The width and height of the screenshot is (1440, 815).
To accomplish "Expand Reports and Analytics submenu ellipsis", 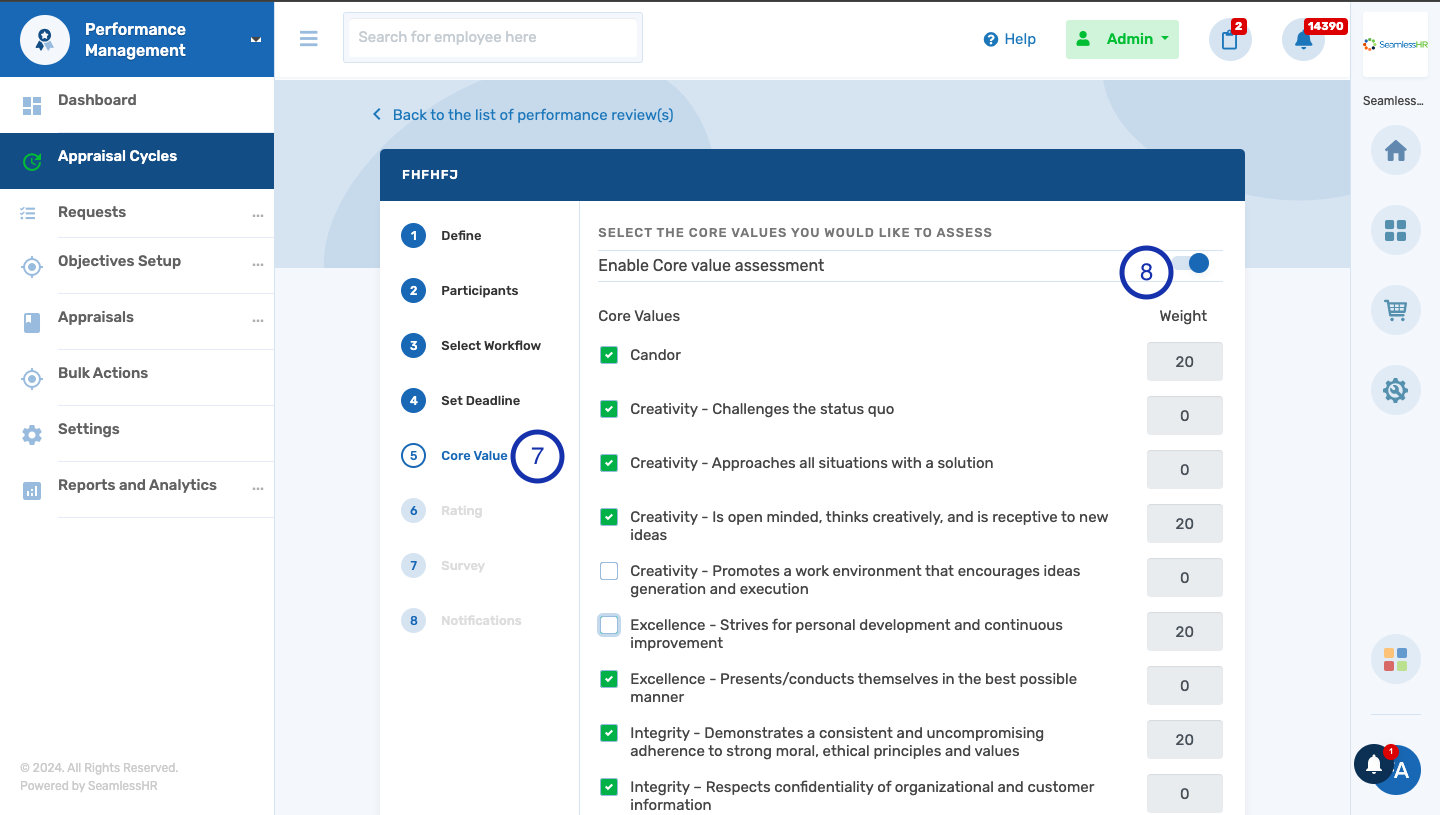I will (258, 488).
